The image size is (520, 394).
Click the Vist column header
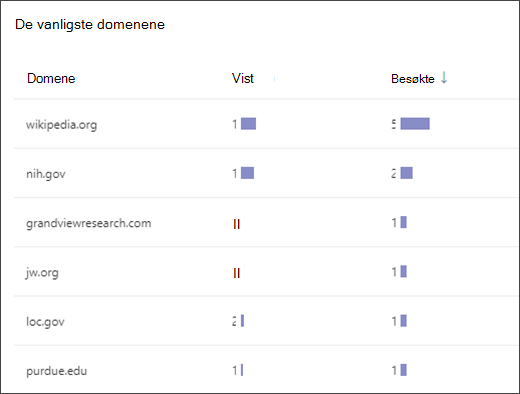pos(243,79)
